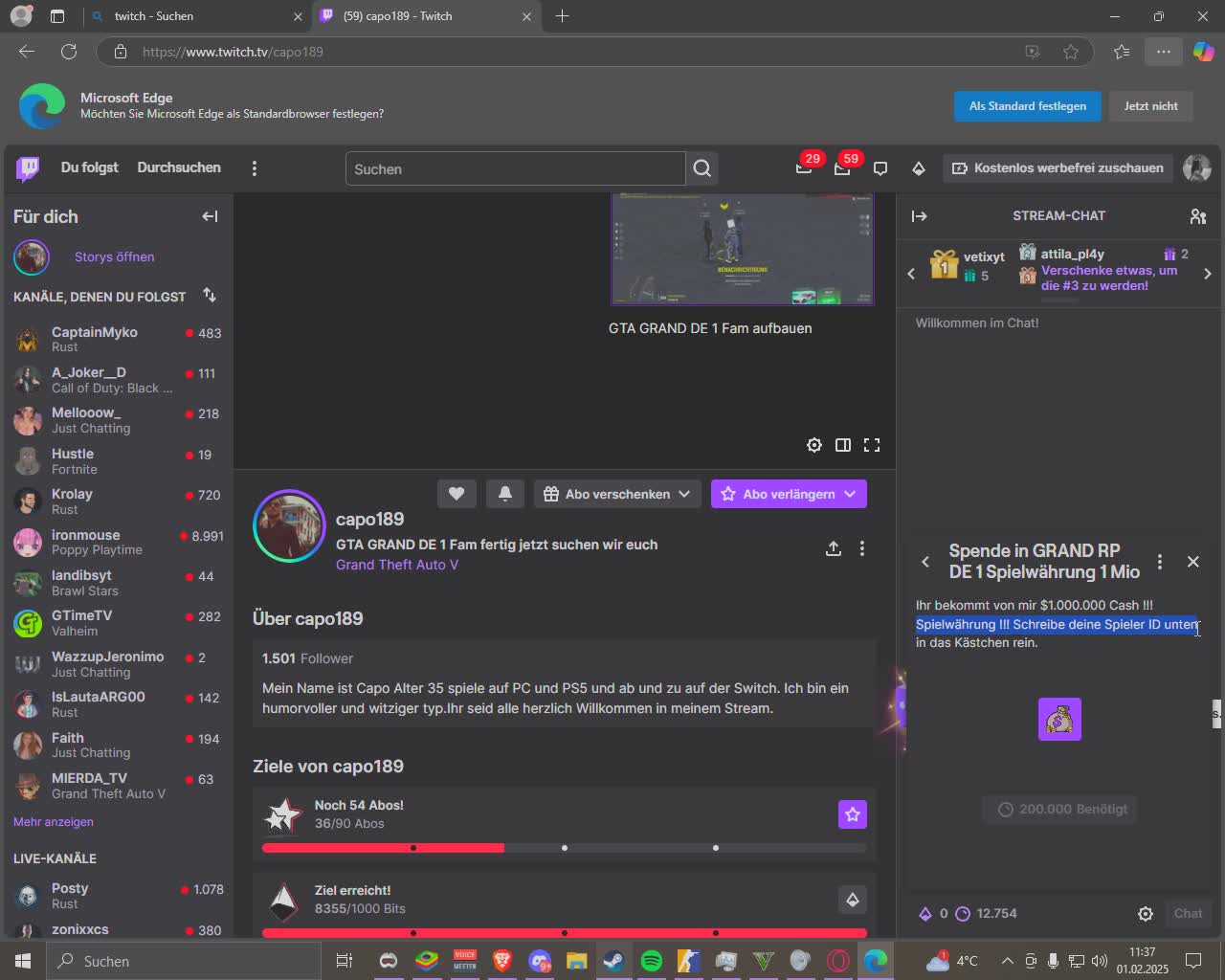Click the Noch 54 Abos goal progress bar
Viewport: 1225px width, 980px height.
click(x=565, y=847)
